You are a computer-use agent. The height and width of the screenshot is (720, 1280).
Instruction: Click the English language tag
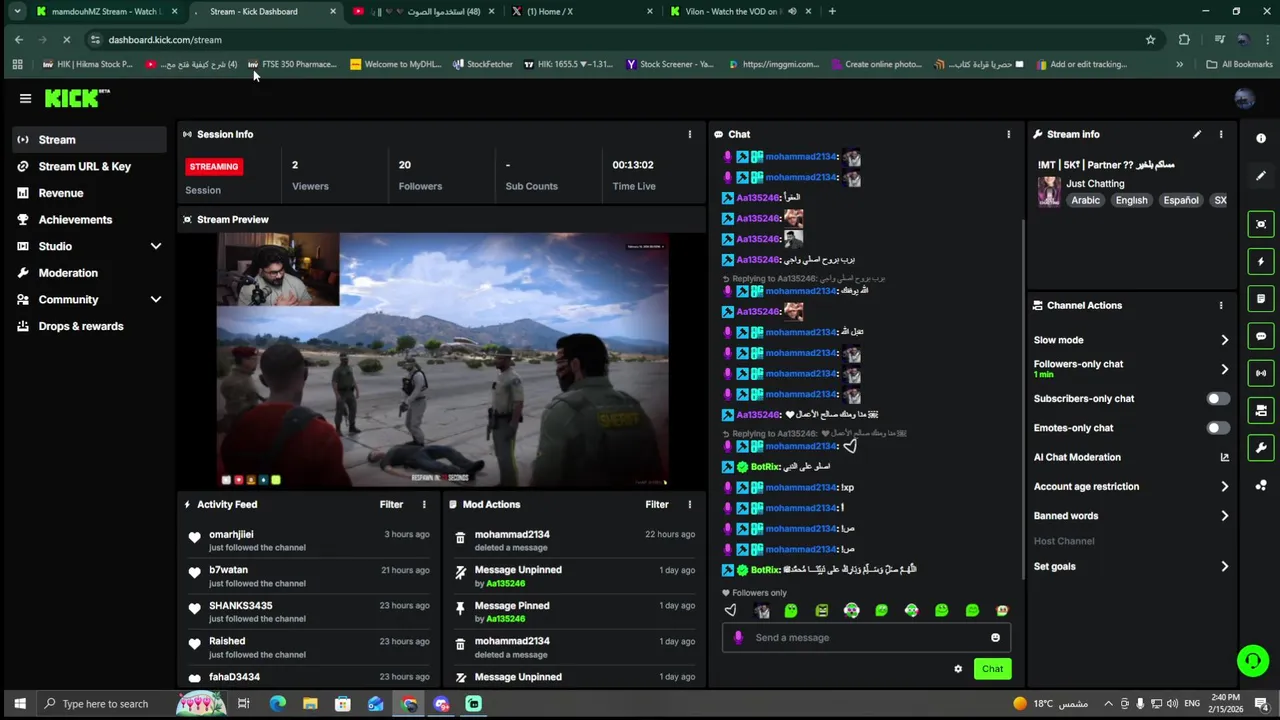(x=1131, y=200)
